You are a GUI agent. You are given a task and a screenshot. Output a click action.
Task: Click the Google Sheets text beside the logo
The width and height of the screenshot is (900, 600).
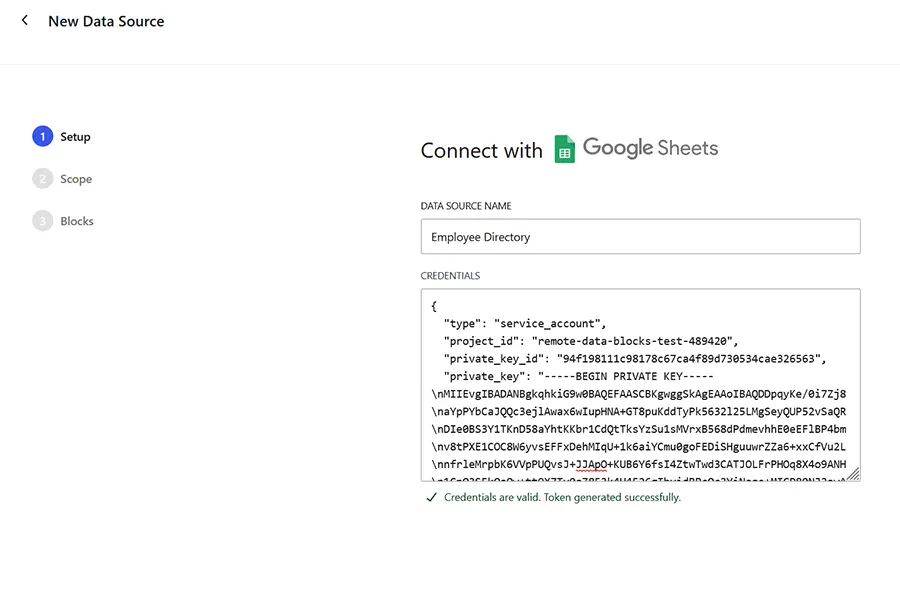(x=649, y=148)
